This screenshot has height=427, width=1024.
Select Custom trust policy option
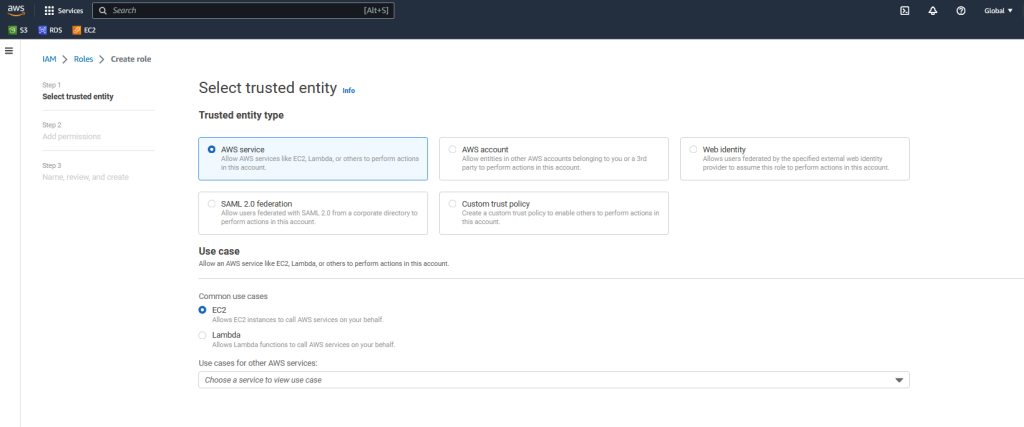click(554, 213)
